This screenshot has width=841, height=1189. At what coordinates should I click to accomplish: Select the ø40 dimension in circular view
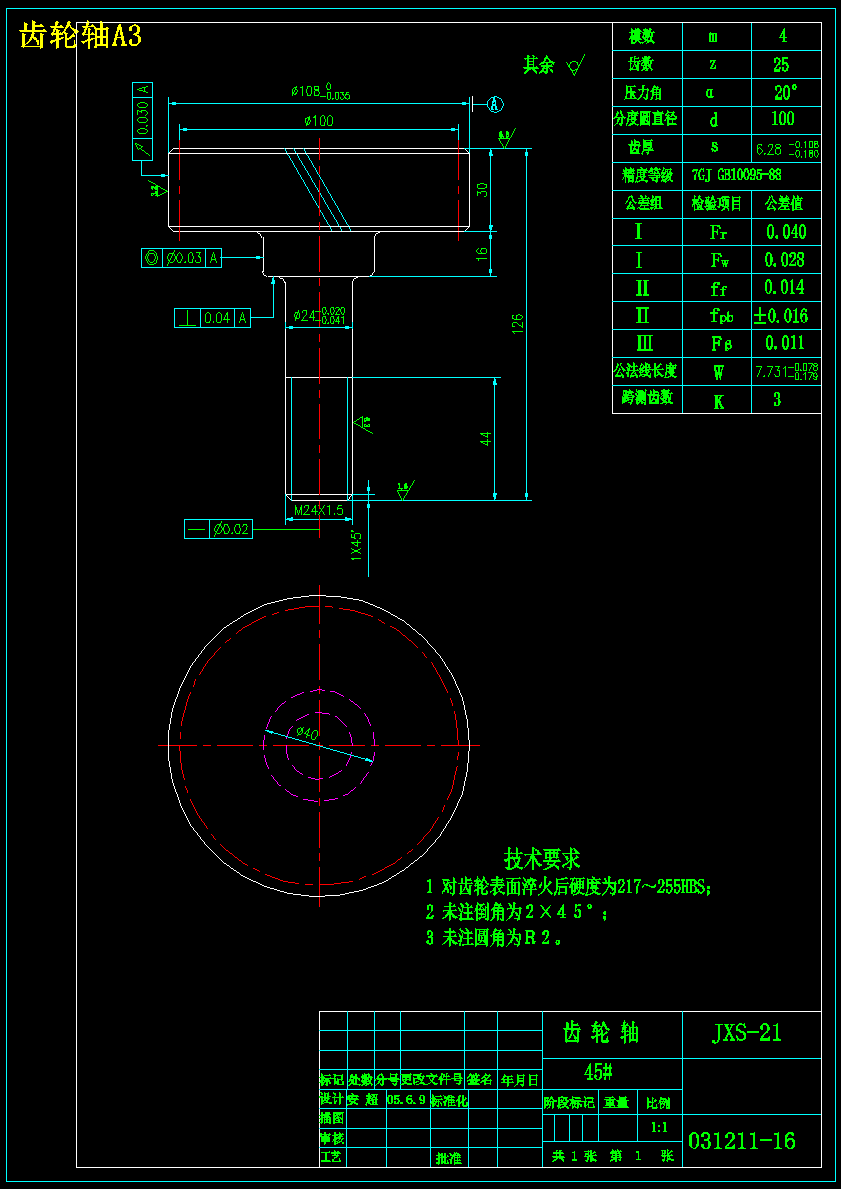(x=306, y=732)
